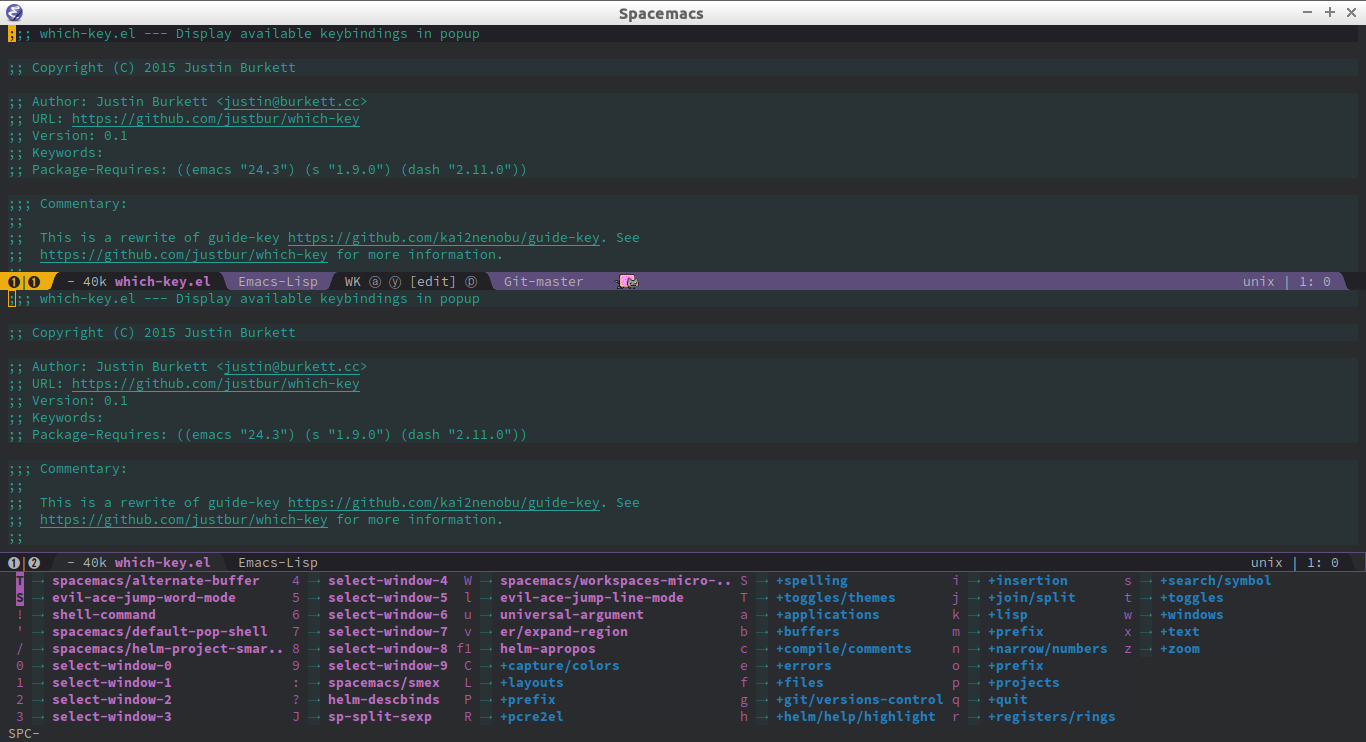
Task: Click the ⓨ minor mode indicator
Action: coord(395,282)
